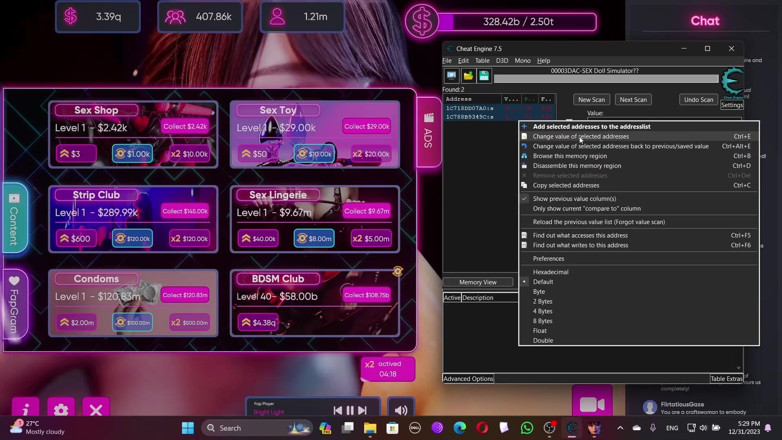Collect $108.75b from BDSM Club
The width and height of the screenshot is (782, 440).
[367, 295]
